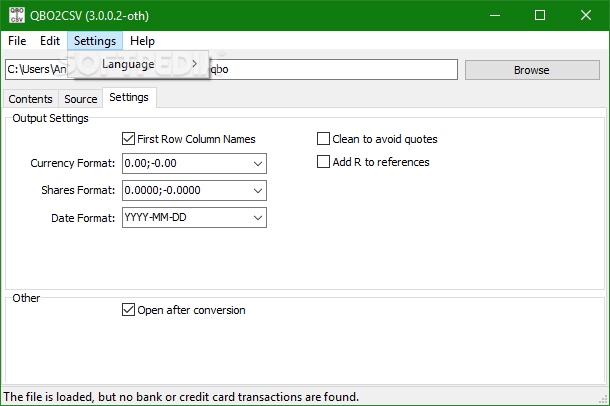Viewport: 610px width, 406px height.
Task: Click the QBO2CSV app icon in title bar
Action: tap(17, 15)
